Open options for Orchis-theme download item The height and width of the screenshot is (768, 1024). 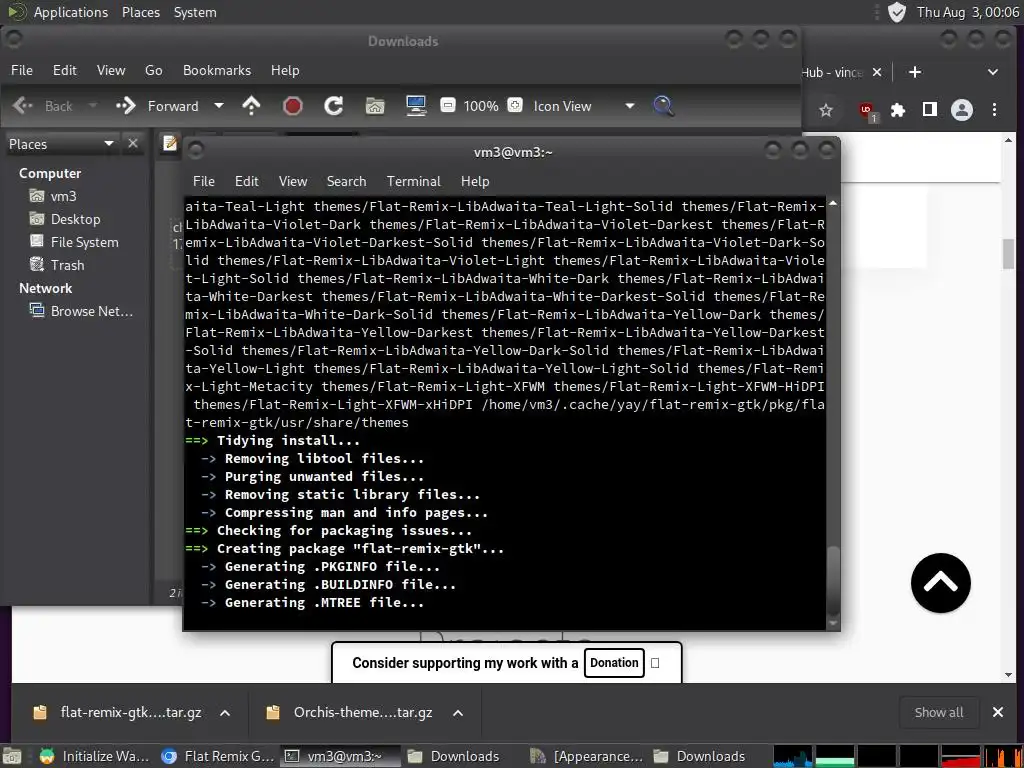click(458, 712)
